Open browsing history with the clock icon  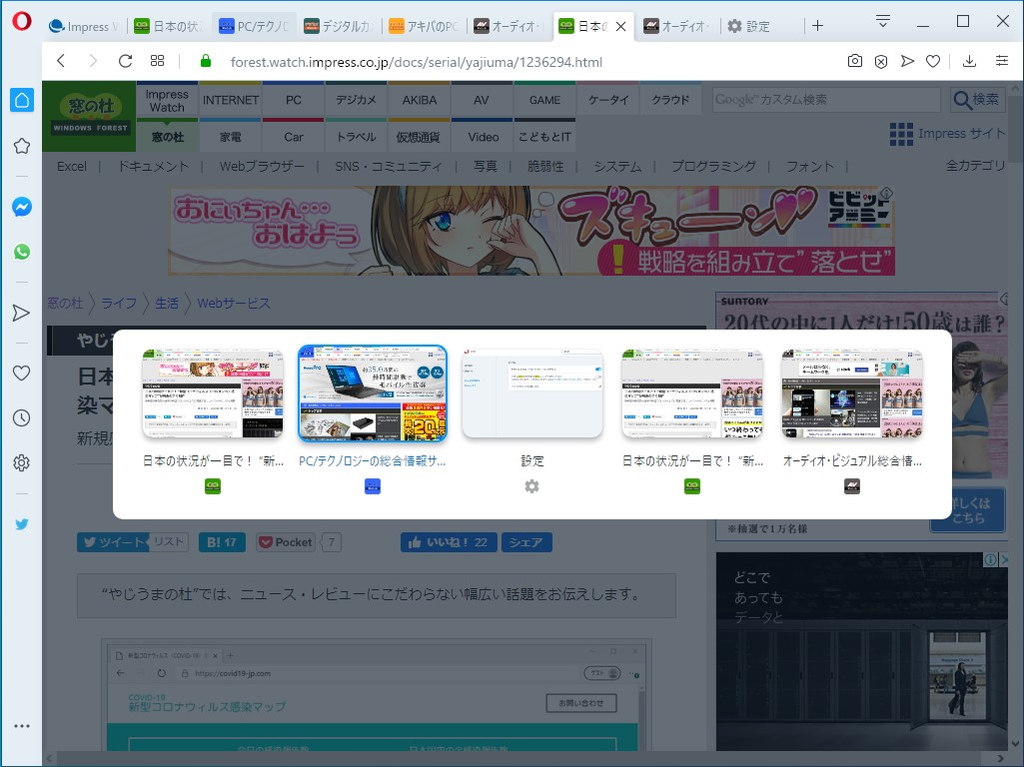tap(21, 417)
